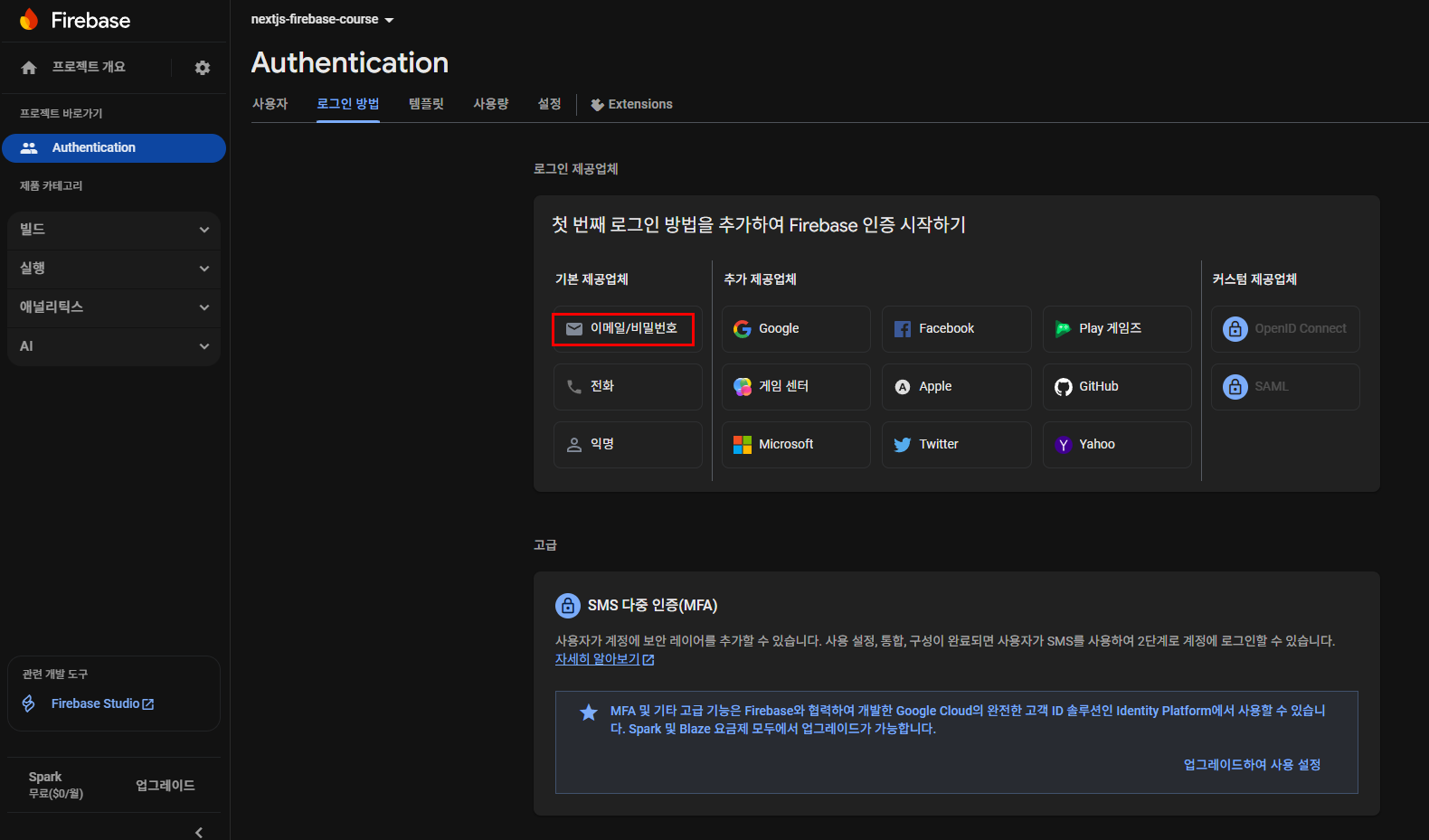Switch to the 사용자 tab
This screenshot has width=1429, height=840.
click(270, 104)
